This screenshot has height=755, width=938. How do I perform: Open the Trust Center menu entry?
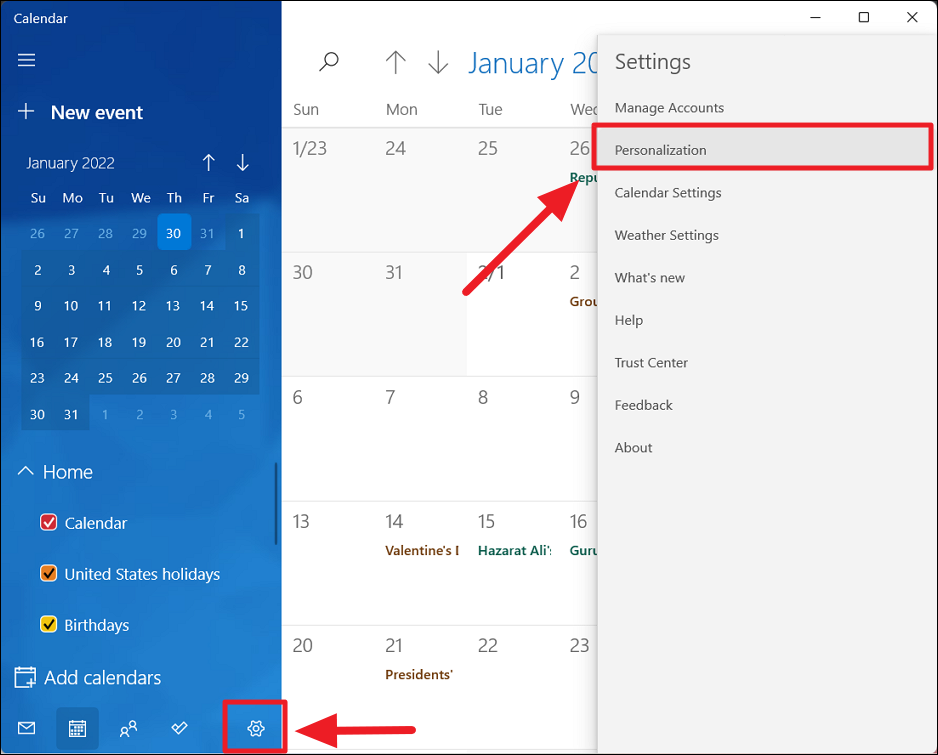point(651,362)
